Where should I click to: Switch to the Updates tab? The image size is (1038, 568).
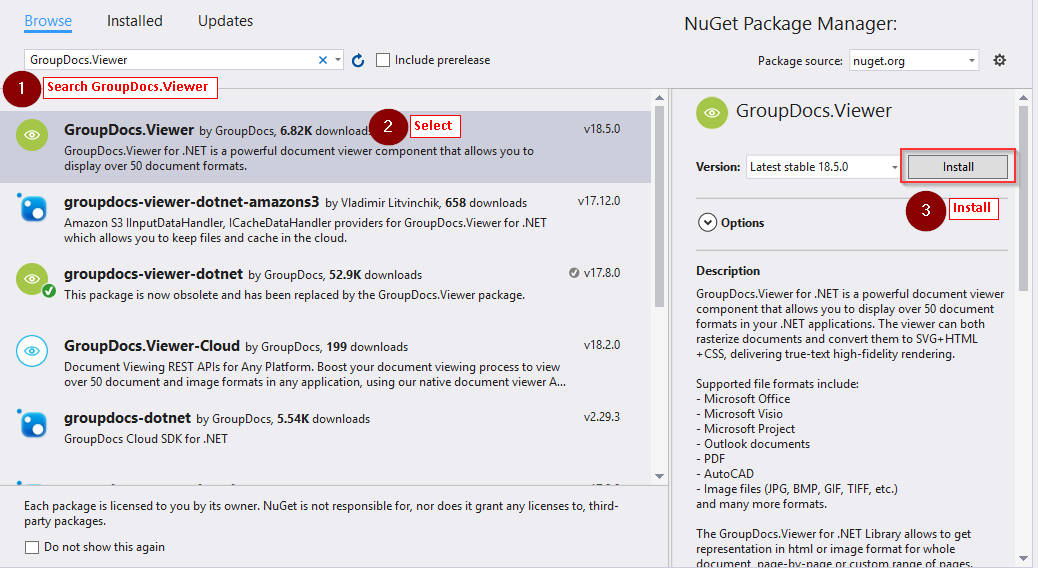pos(225,21)
